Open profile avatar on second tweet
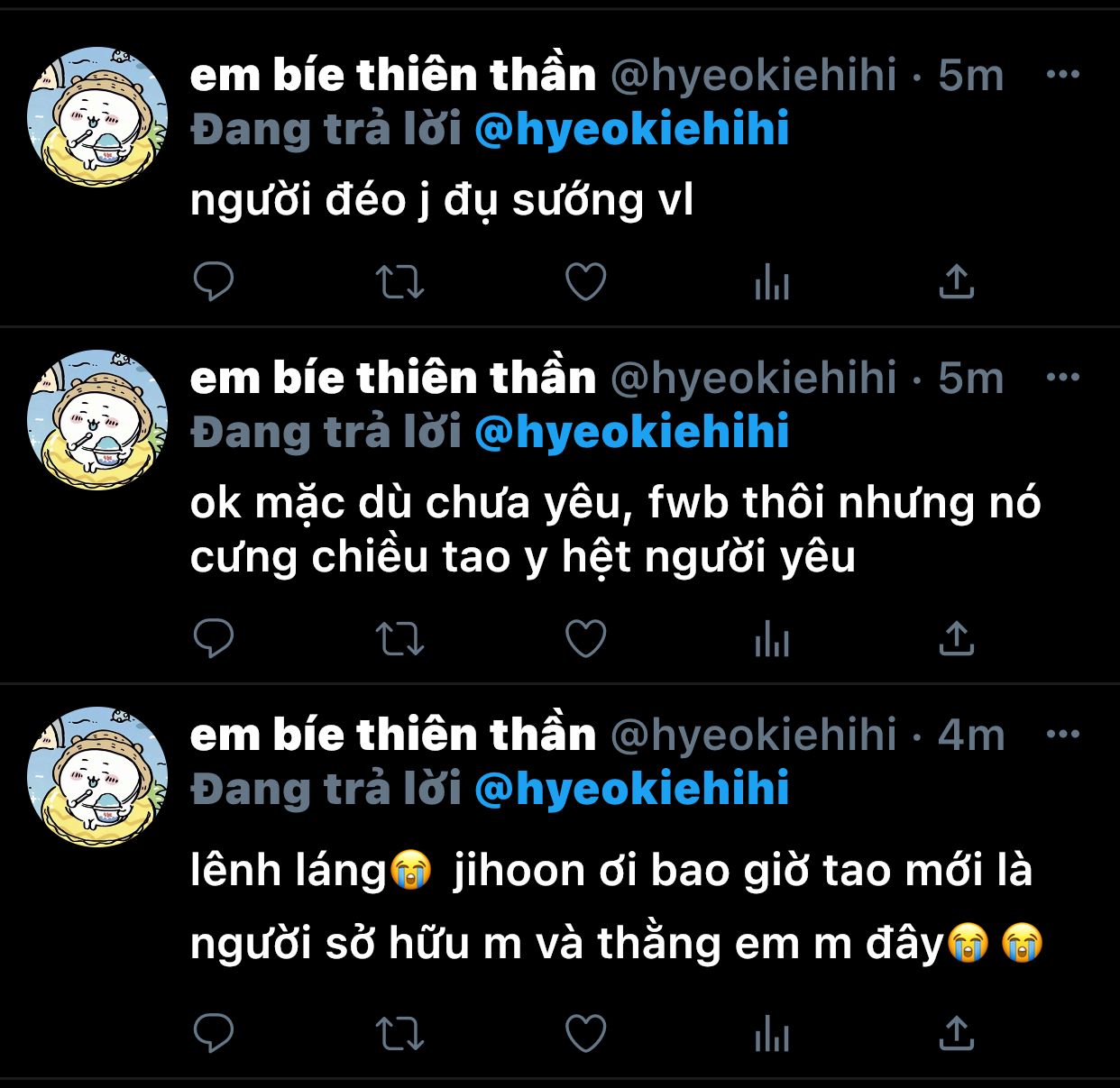1120x1088 pixels. pos(97,420)
